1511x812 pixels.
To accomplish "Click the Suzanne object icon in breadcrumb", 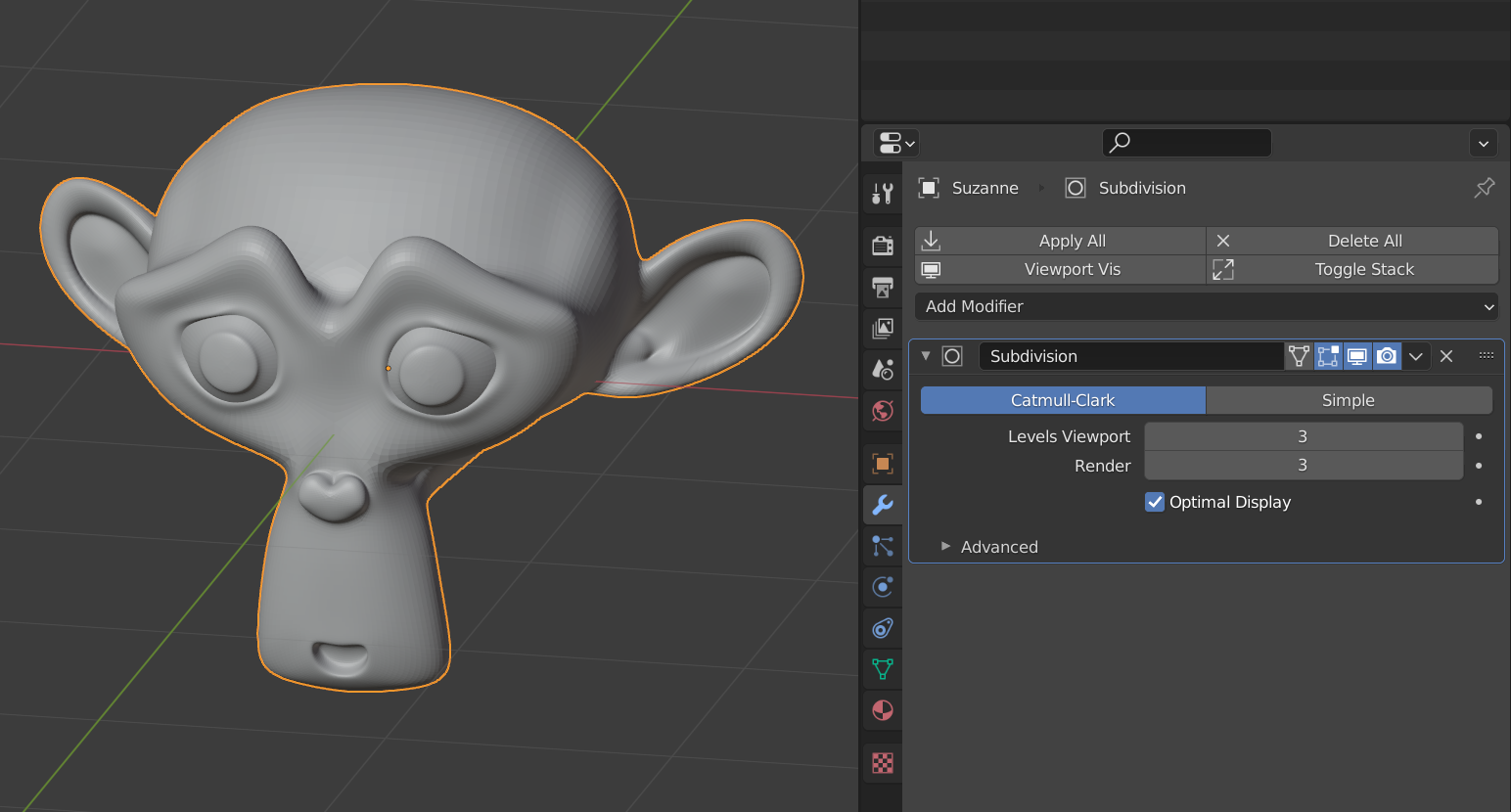I will 929,188.
